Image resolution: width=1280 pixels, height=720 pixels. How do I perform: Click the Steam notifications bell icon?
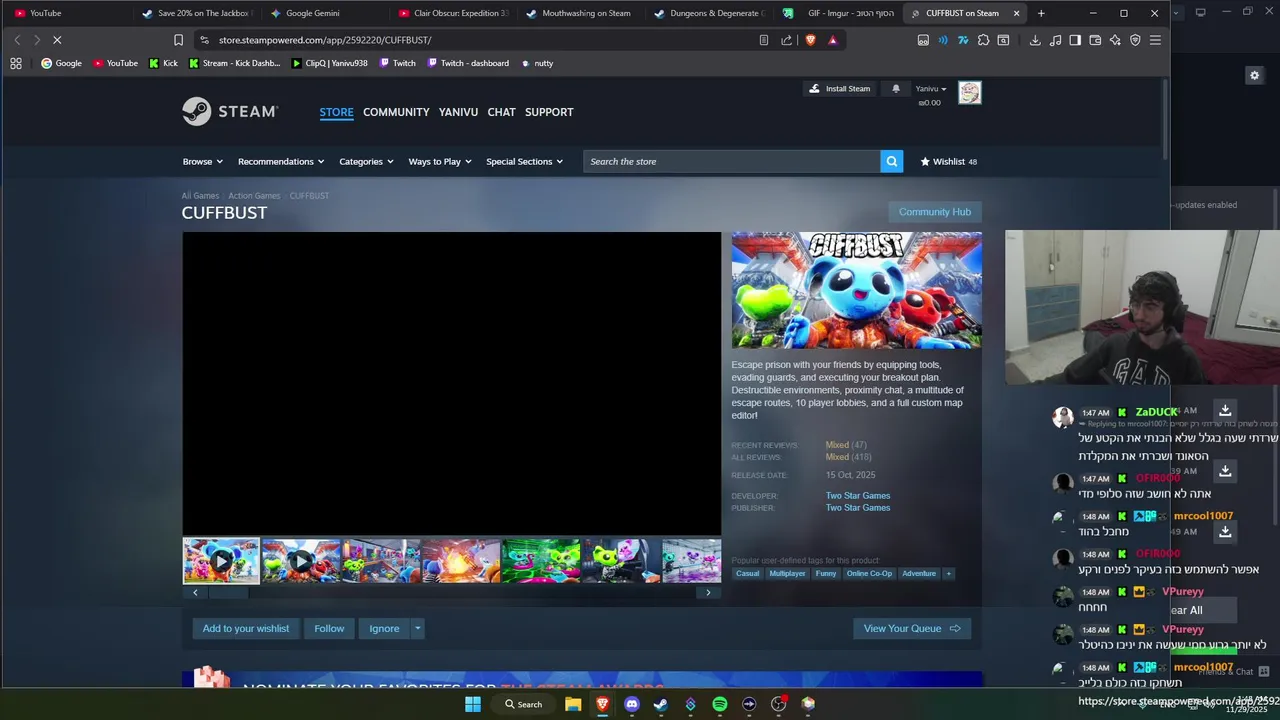(x=896, y=89)
